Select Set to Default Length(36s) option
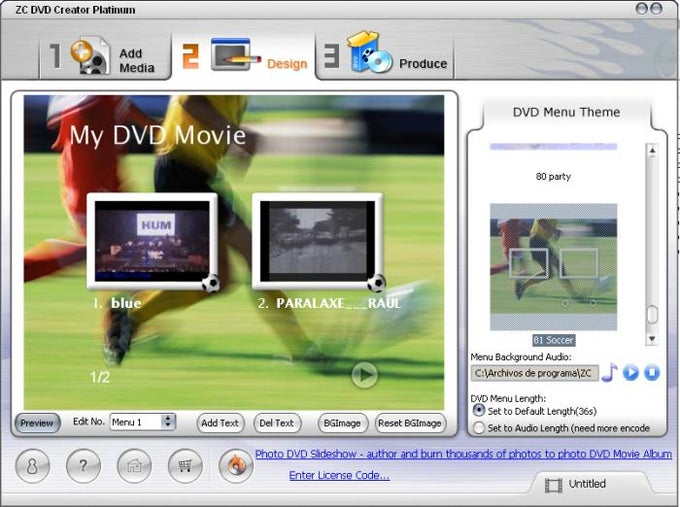Image resolution: width=680 pixels, height=507 pixels. [479, 410]
